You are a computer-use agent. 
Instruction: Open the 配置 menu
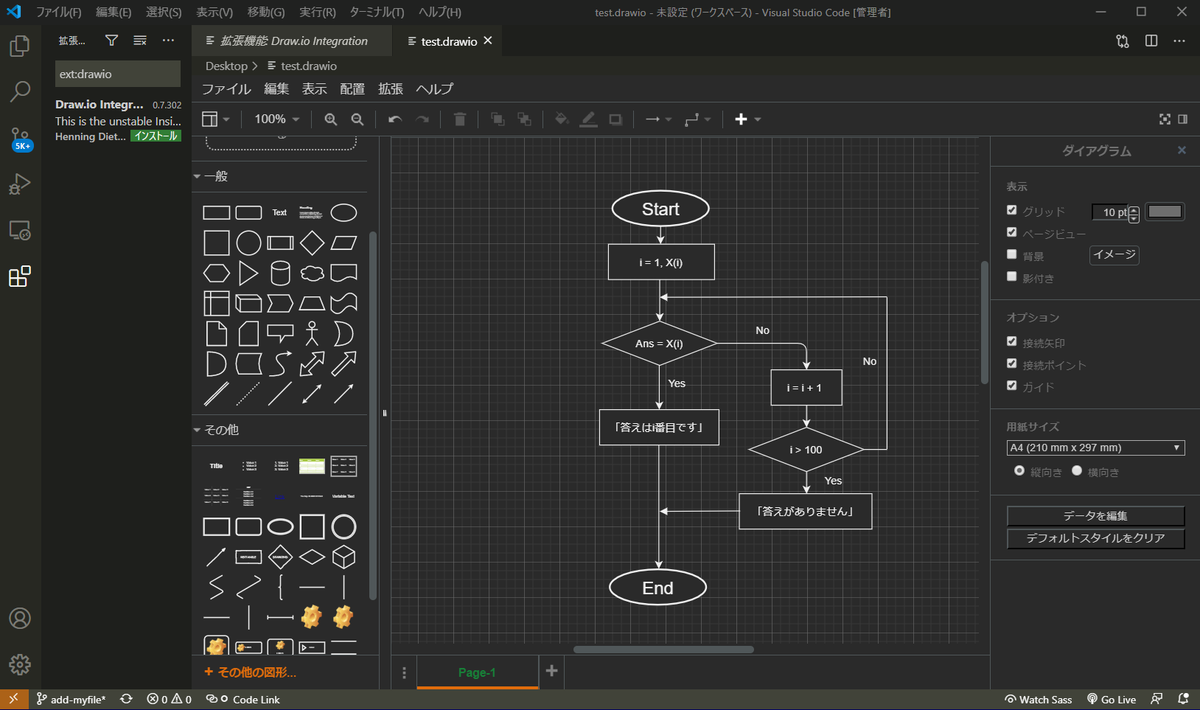click(352, 89)
